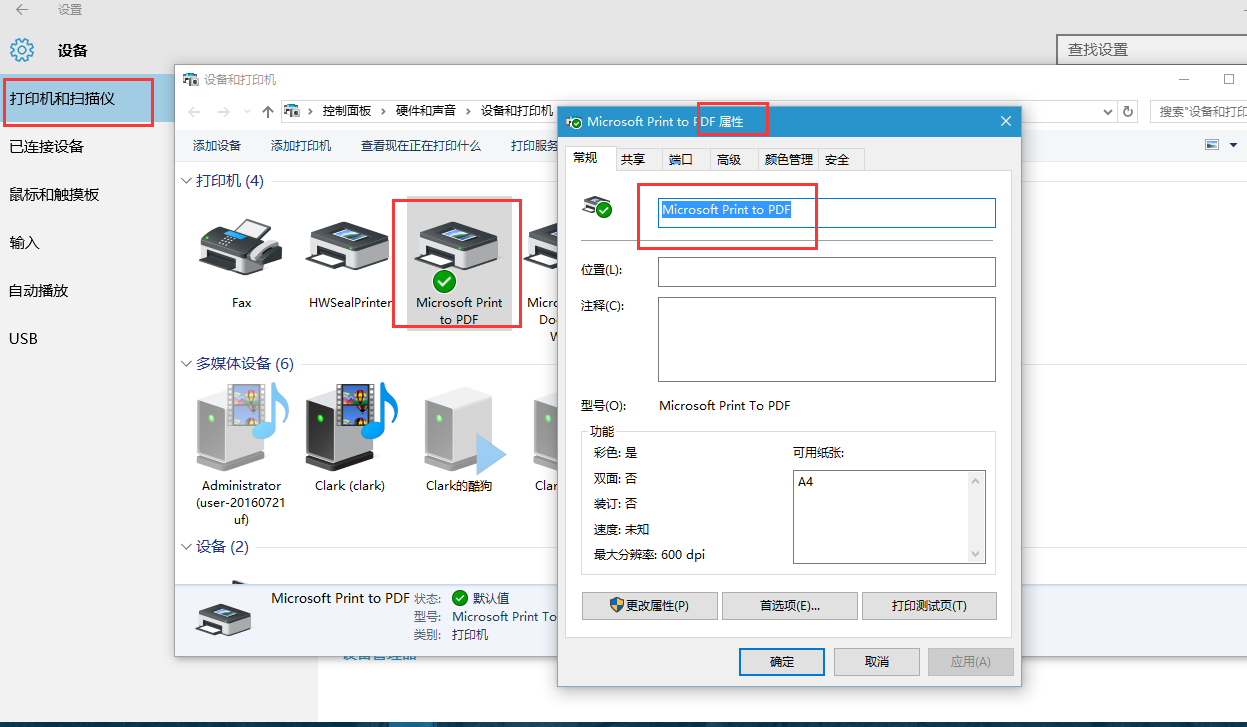Image resolution: width=1247 pixels, height=727 pixels.
Task: Collapse the 多媒体设备 (6) group
Action: tap(186, 364)
